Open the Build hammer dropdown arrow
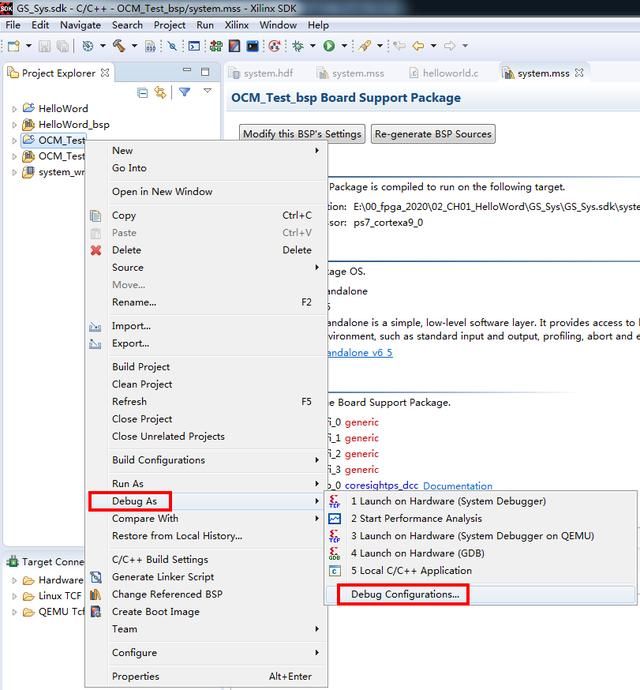The image size is (640, 690). 134,46
